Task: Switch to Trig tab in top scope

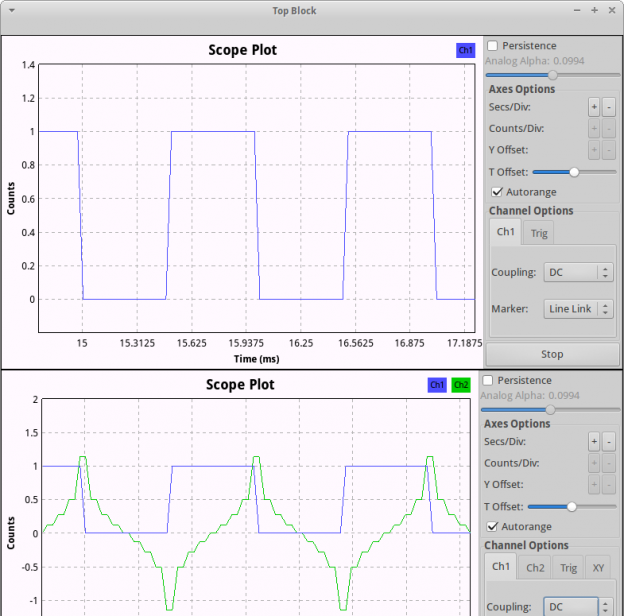Action: pyautogui.click(x=539, y=234)
